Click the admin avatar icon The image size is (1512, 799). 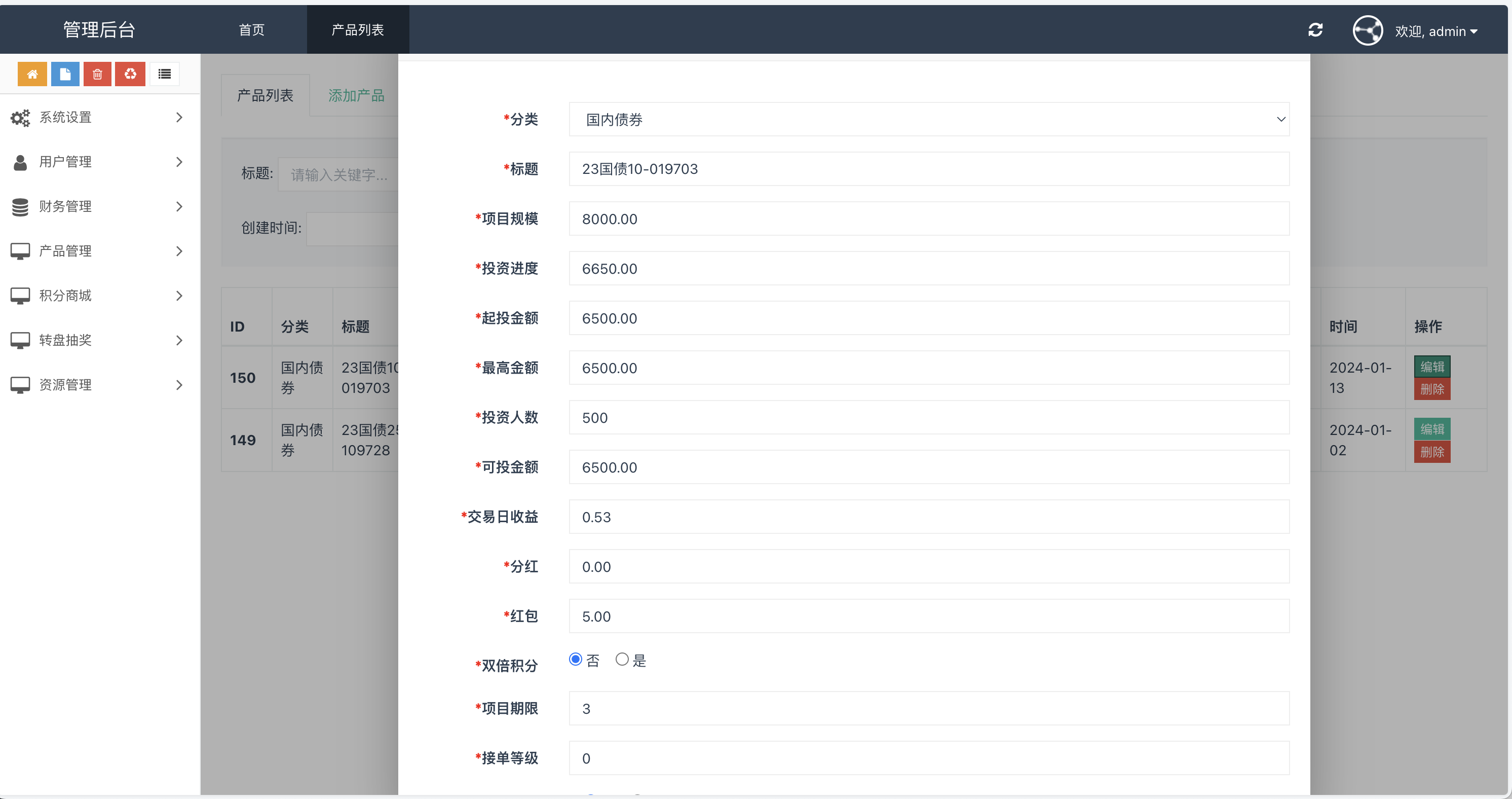[1368, 30]
